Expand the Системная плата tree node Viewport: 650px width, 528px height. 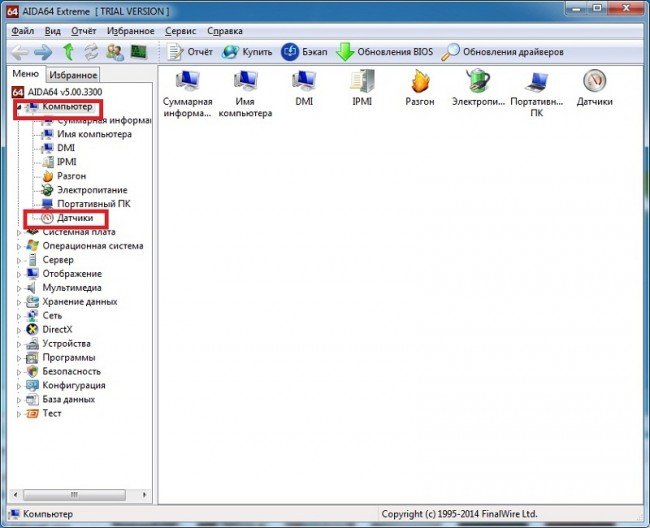pyautogui.click(x=19, y=232)
